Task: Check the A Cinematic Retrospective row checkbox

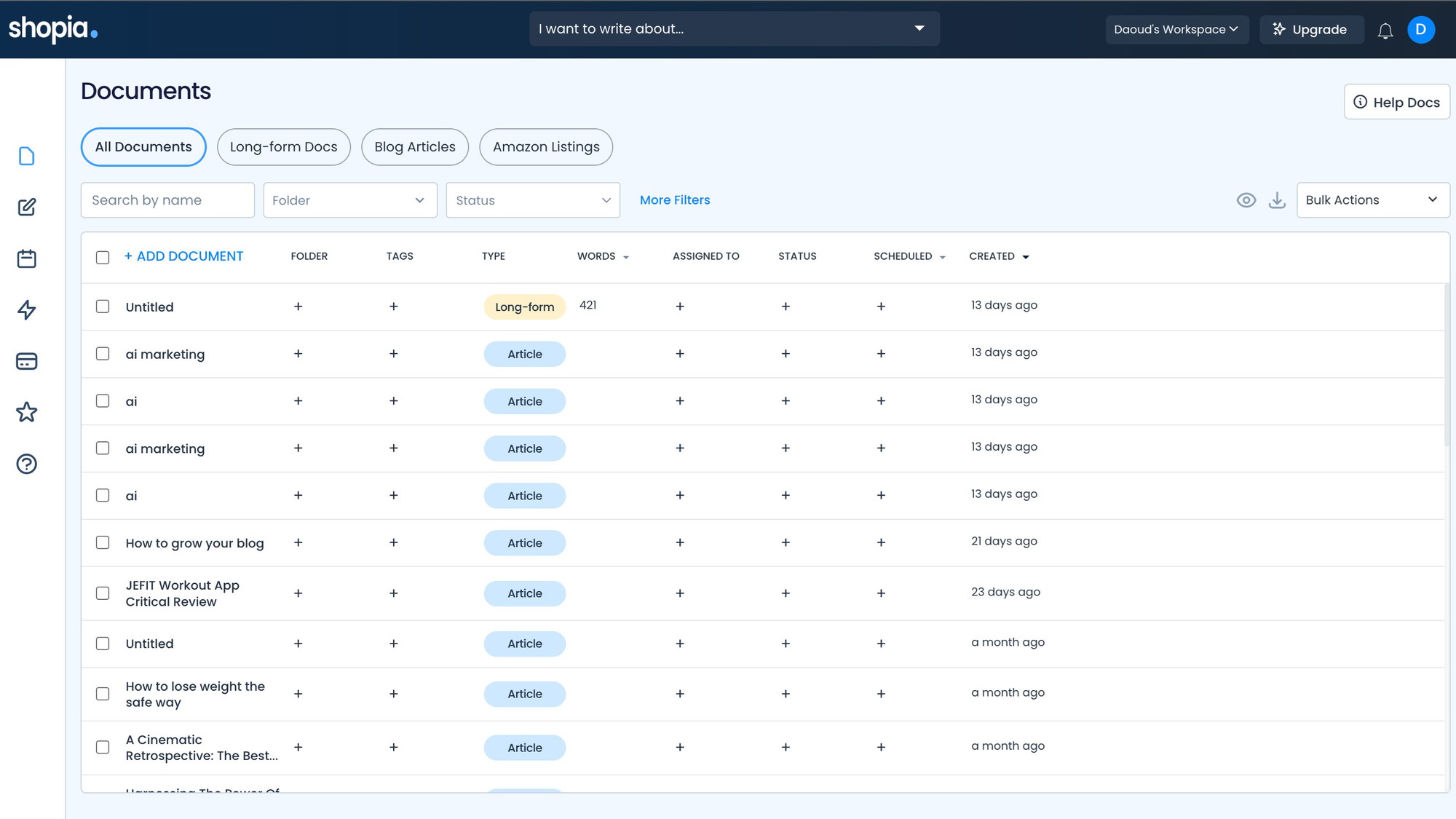Action: tap(103, 747)
